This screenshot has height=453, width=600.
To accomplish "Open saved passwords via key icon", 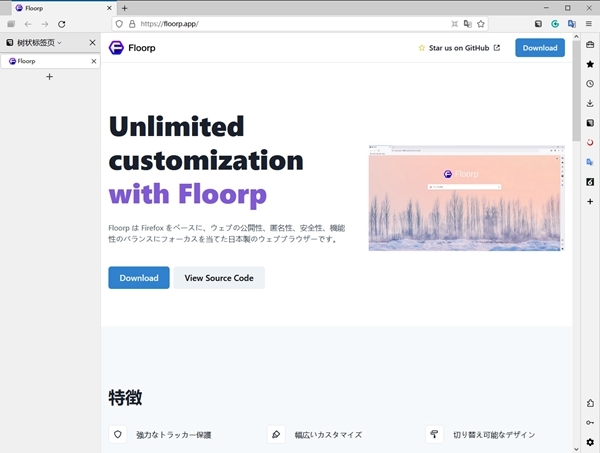I will (x=590, y=422).
